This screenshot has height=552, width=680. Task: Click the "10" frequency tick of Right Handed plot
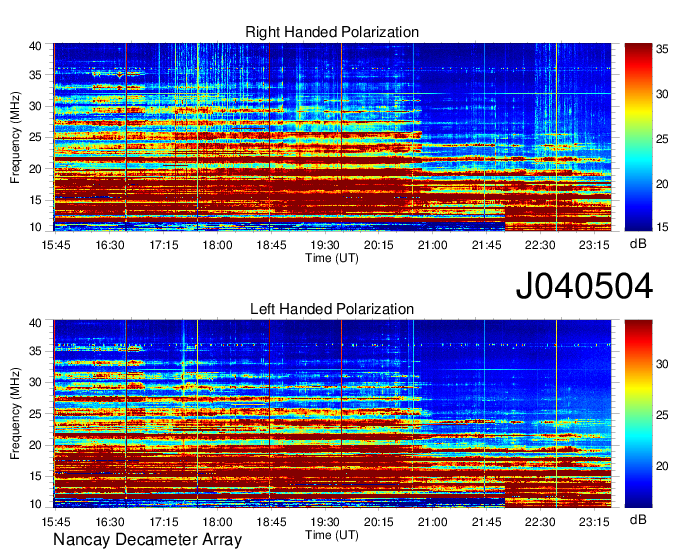tap(35, 227)
